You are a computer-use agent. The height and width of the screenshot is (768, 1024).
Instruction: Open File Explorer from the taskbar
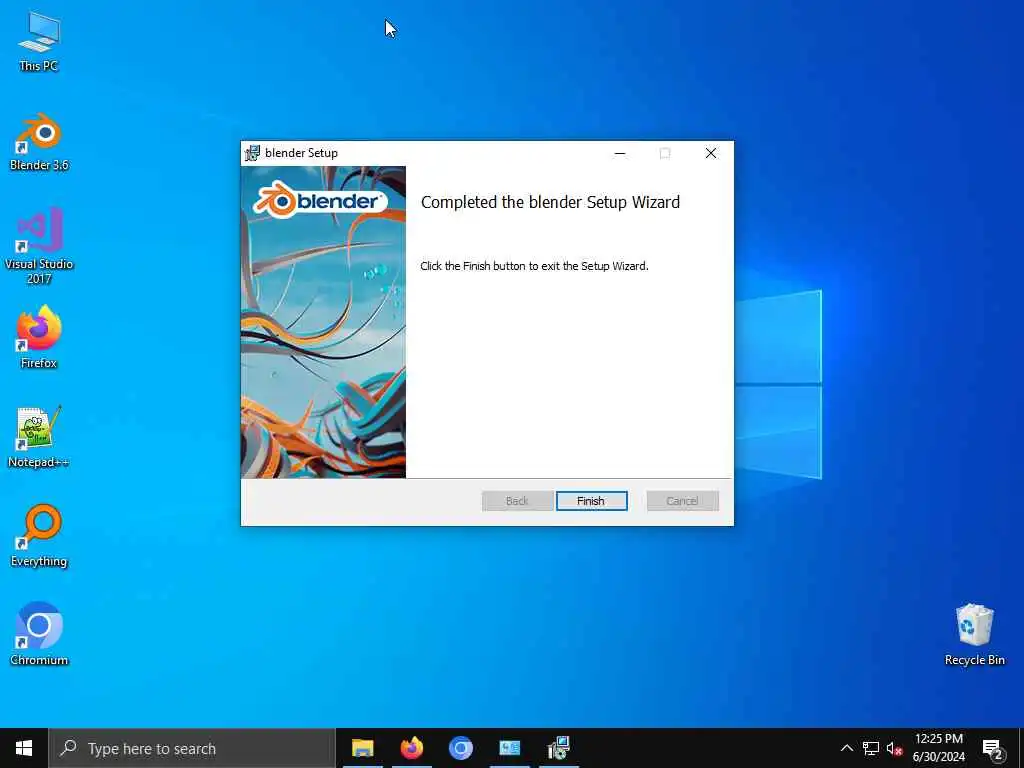(362, 748)
